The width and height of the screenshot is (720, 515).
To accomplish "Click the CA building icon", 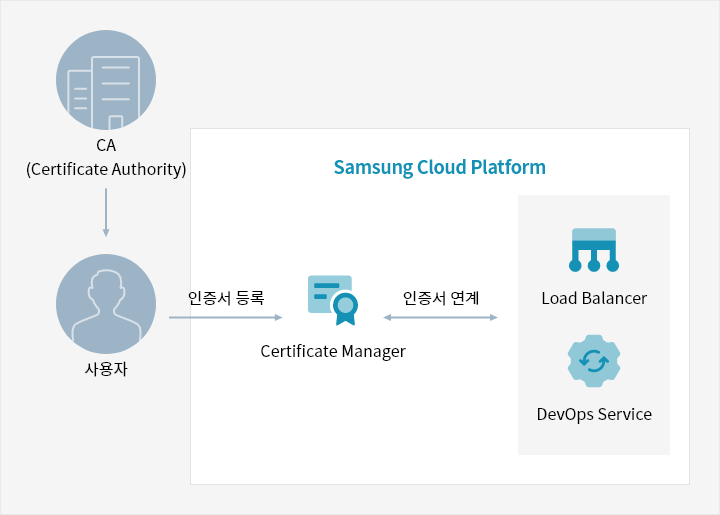I will coord(106,80).
